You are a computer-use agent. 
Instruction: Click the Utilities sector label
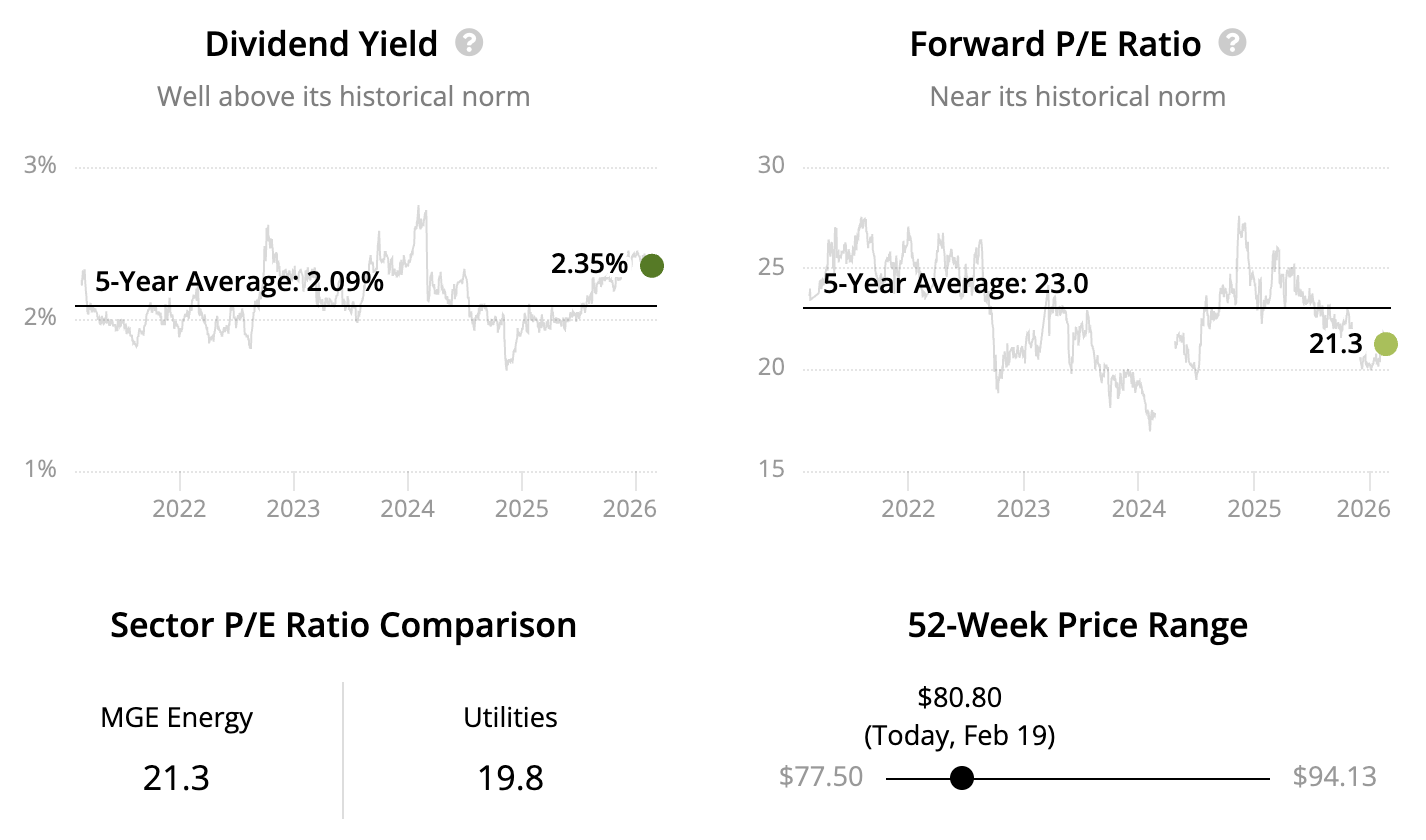510,718
